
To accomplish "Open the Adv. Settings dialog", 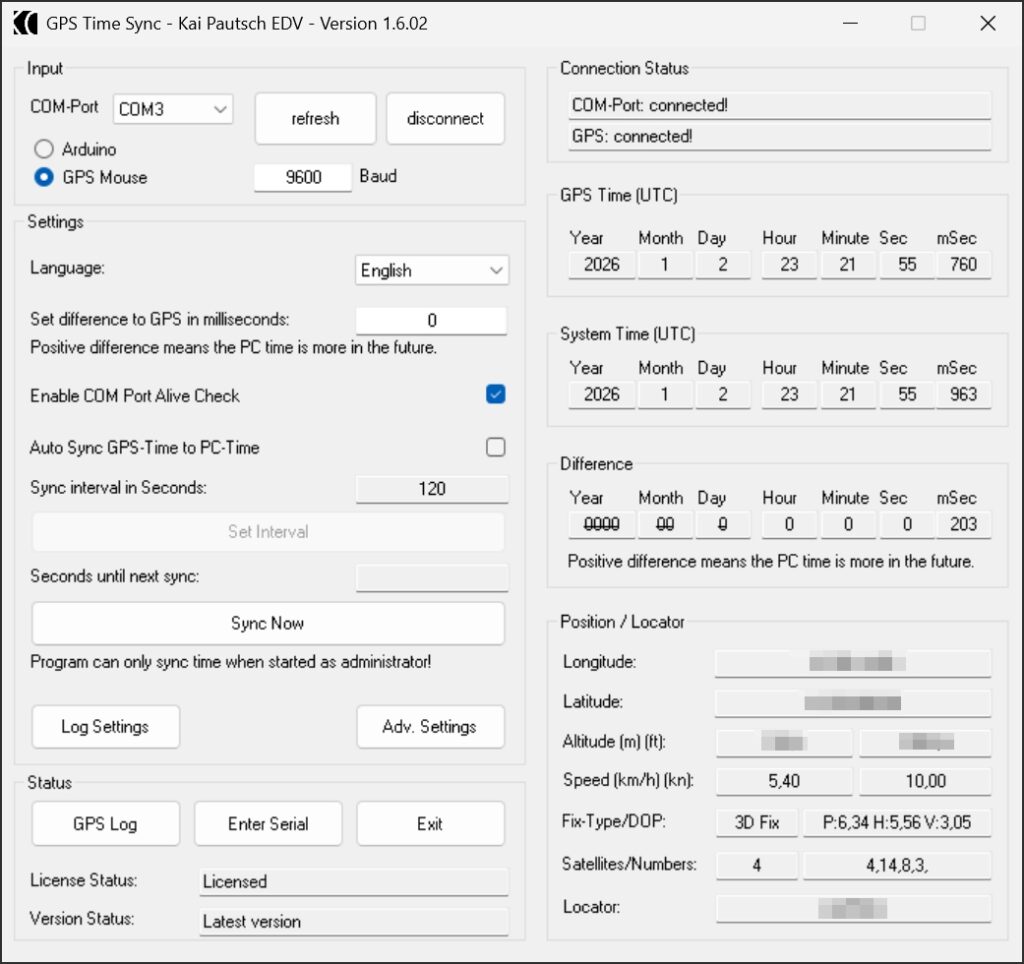I will (x=430, y=727).
